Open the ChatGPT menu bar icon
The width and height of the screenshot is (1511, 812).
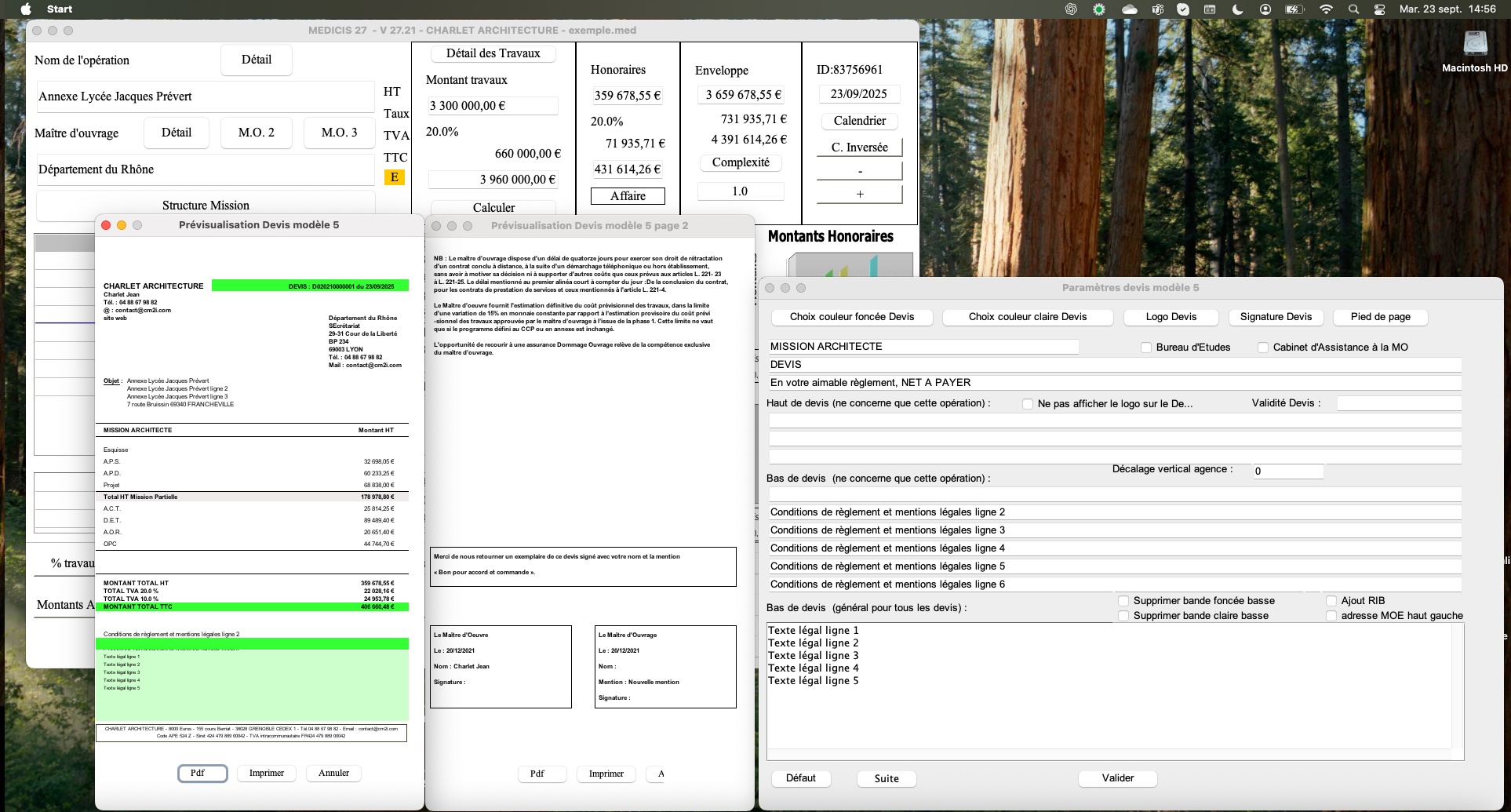point(1071,9)
